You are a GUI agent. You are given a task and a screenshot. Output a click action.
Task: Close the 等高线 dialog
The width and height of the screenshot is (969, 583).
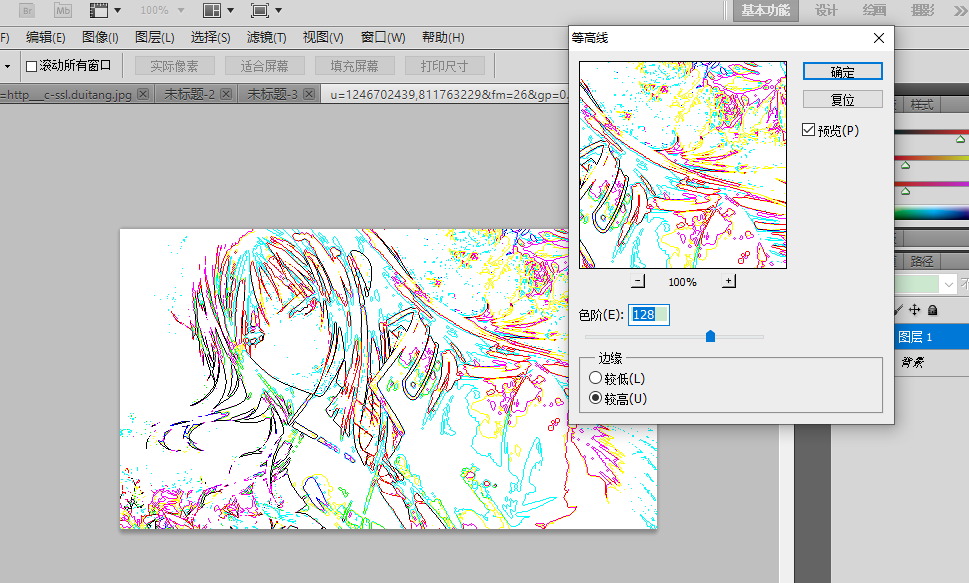879,38
